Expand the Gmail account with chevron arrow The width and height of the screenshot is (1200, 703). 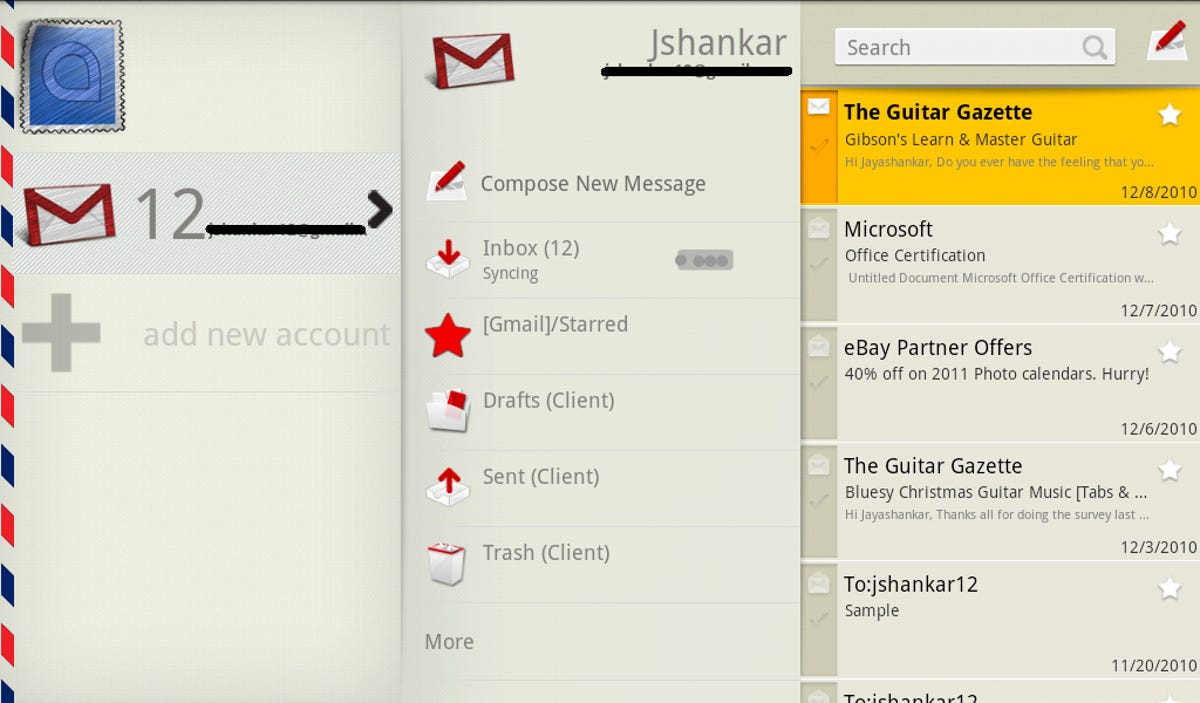pos(379,209)
